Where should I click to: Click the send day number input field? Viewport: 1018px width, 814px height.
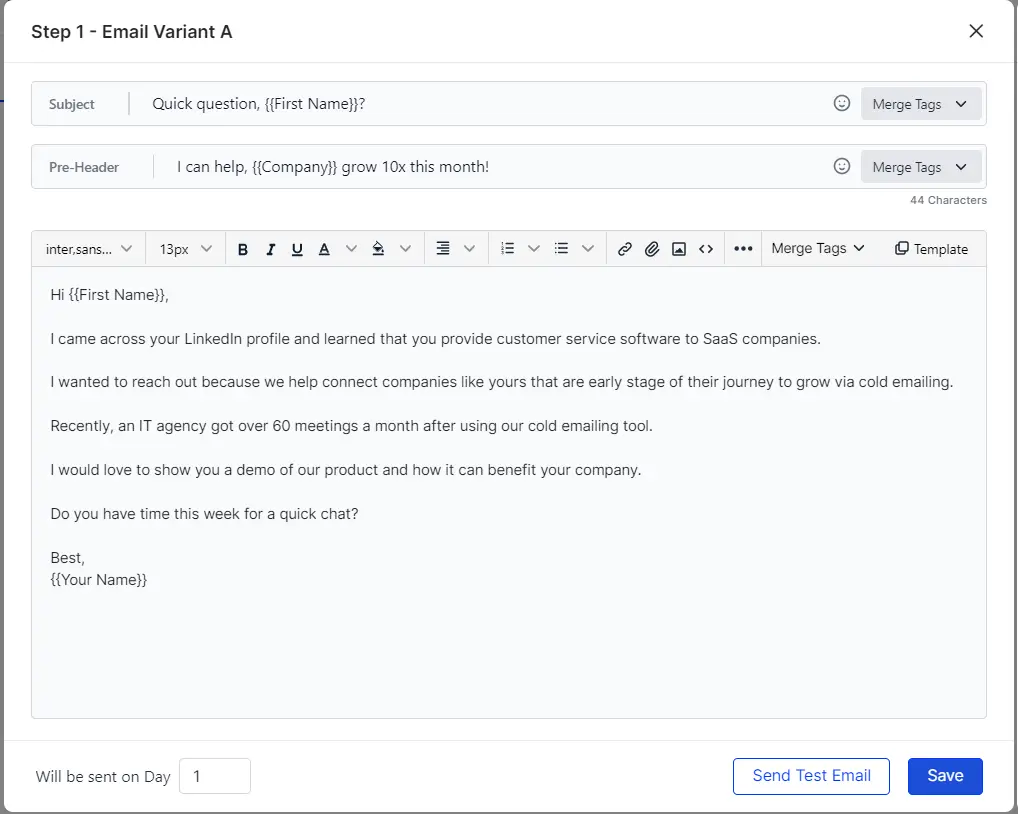click(214, 777)
